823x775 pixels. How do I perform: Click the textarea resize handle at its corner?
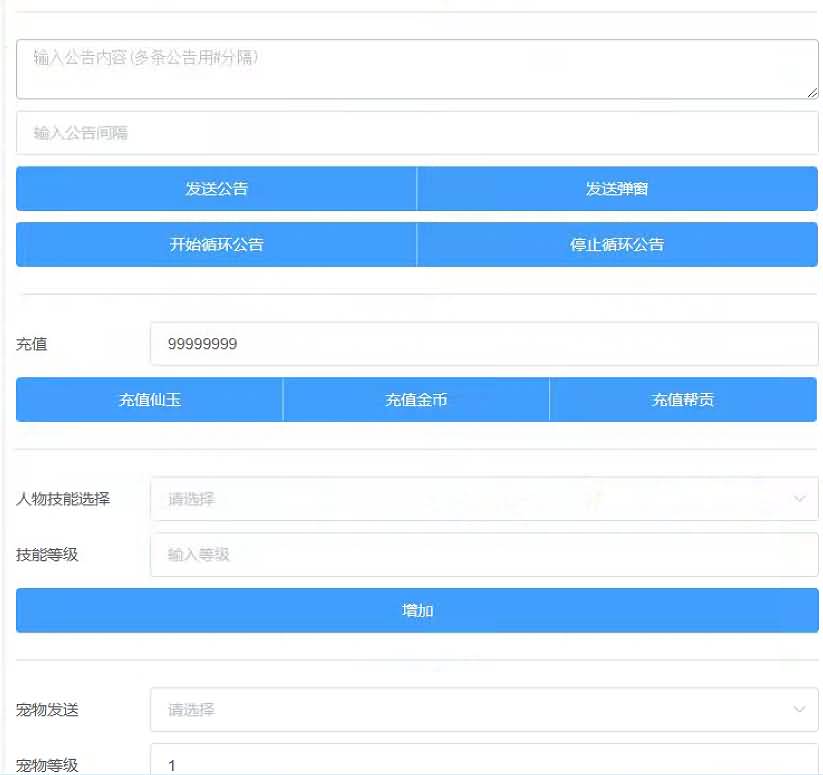tap(810, 95)
